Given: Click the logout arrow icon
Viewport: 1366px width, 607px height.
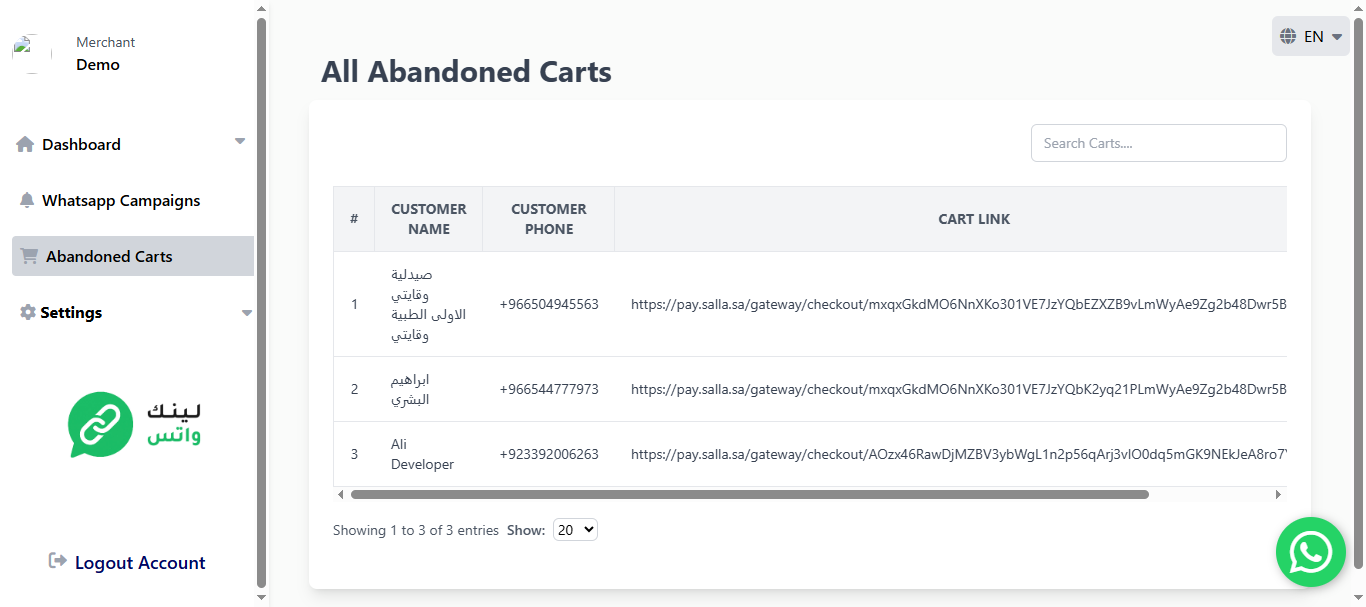Looking at the screenshot, I should pos(58,562).
